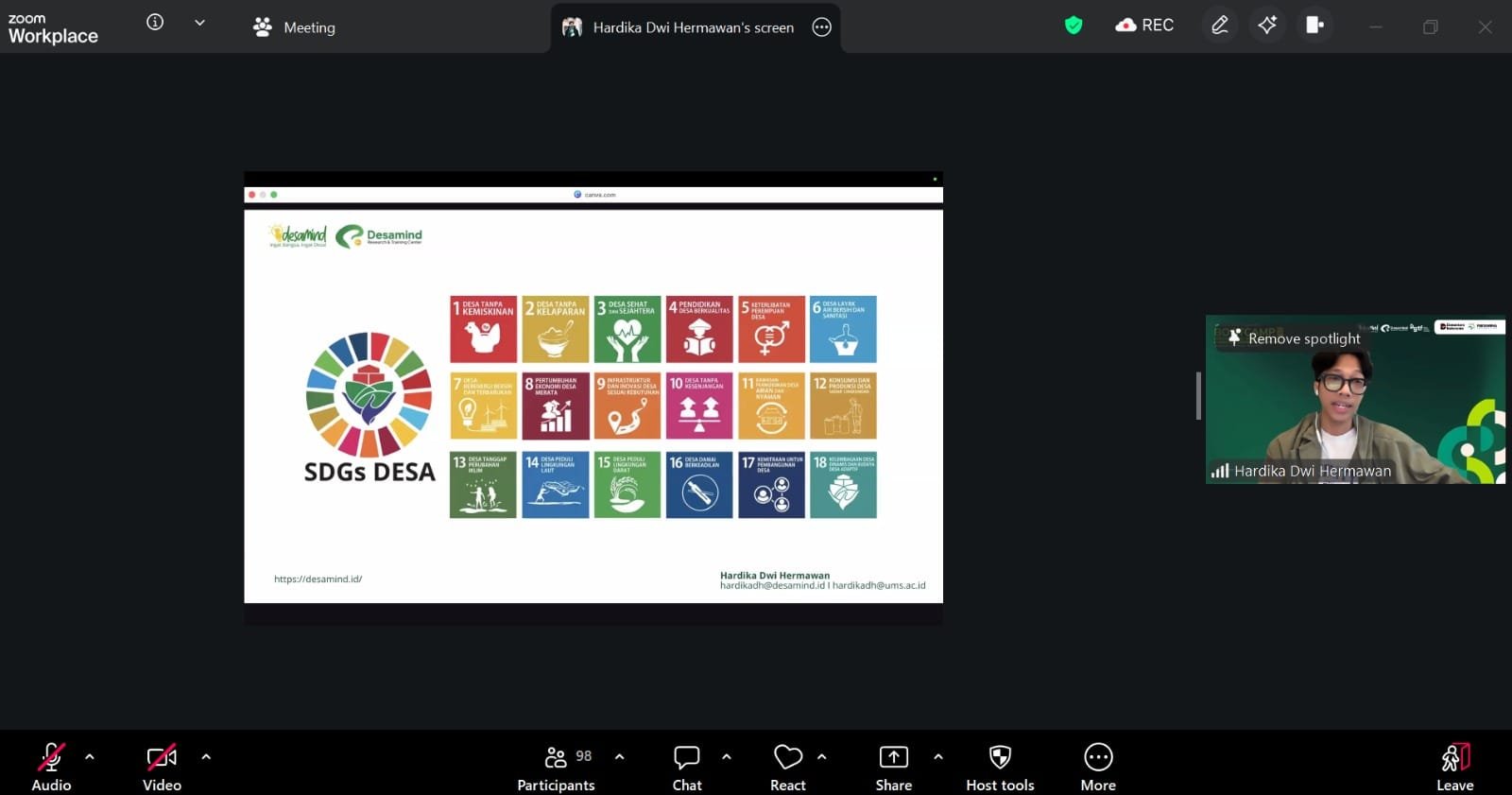1512x795 pixels.
Task: Click SDG 14 Desa Peduli Lingkungan Laut tile
Action: point(556,485)
